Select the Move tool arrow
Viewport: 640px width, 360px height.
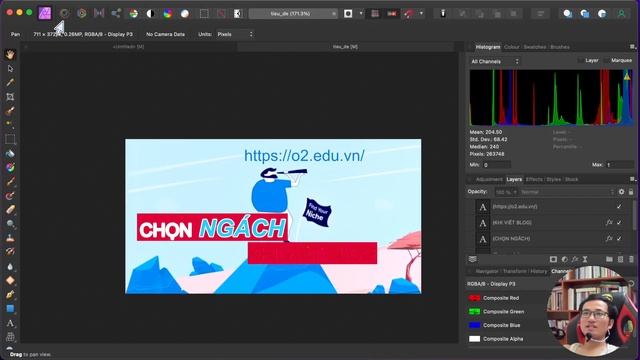click(10, 69)
